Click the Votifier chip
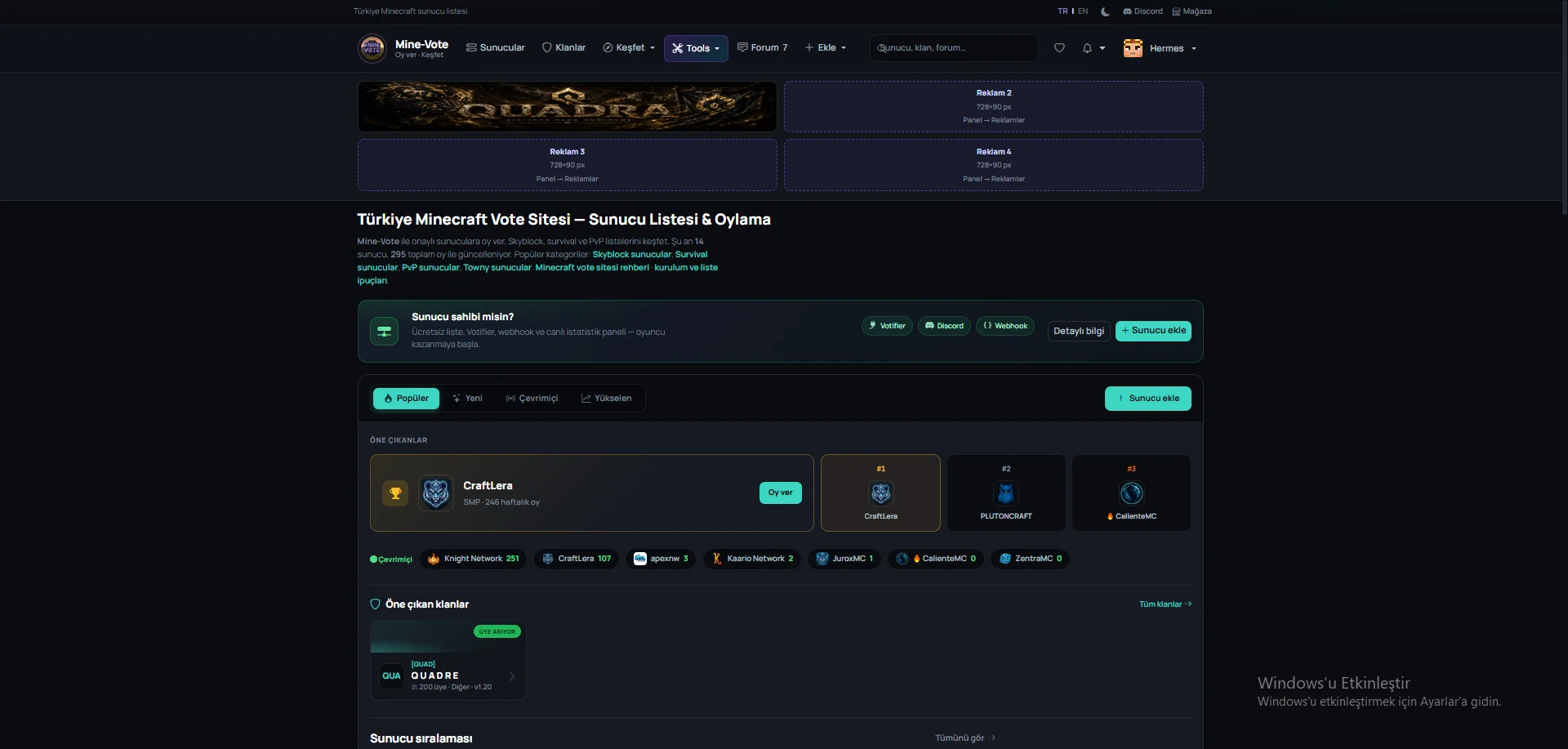 pyautogui.click(x=887, y=326)
